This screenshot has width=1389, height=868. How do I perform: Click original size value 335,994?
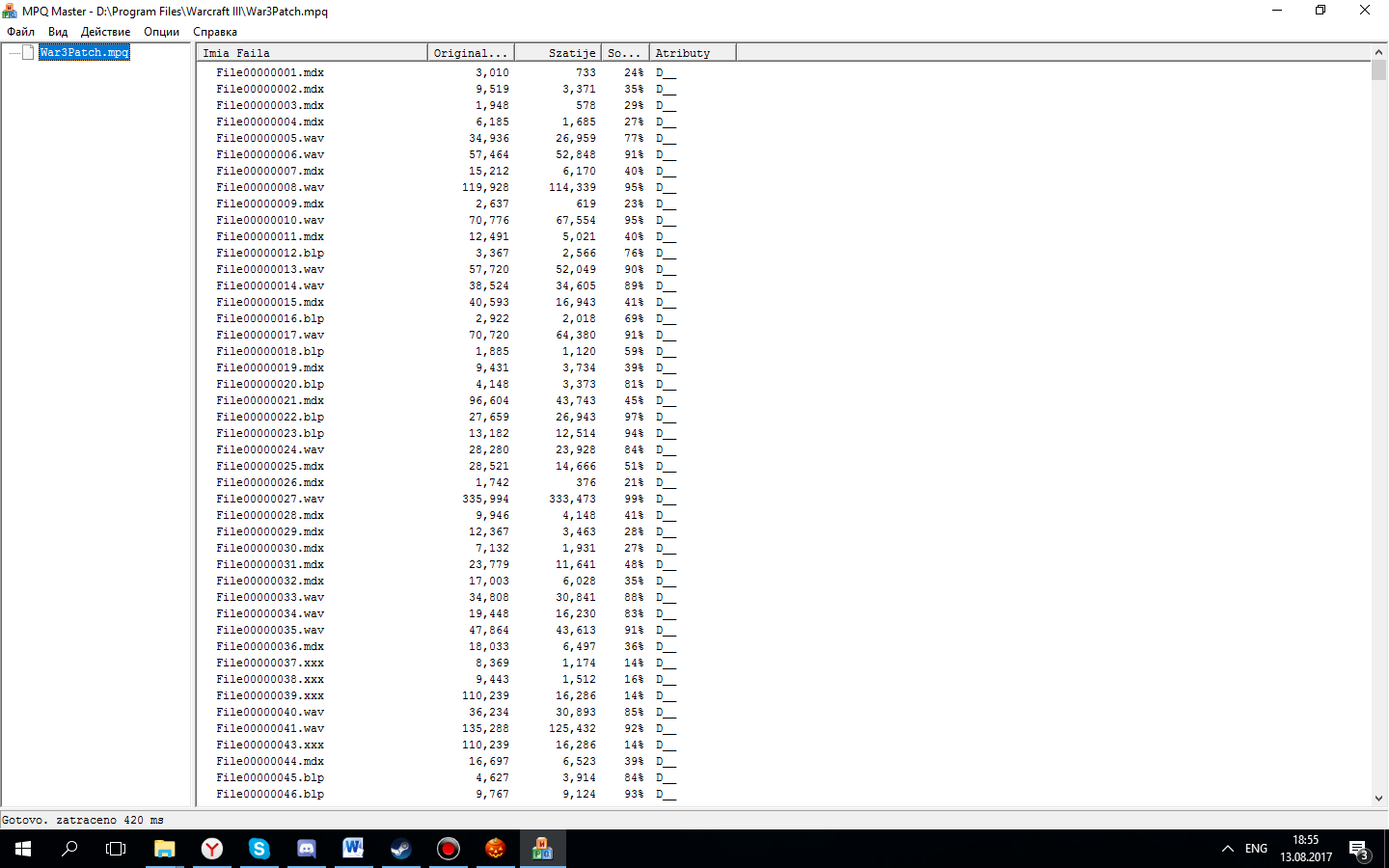point(485,499)
